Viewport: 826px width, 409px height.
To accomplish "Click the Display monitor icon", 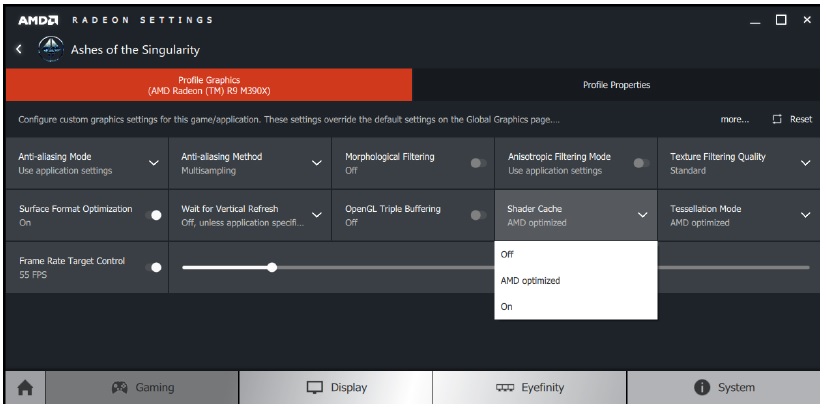I will pos(314,388).
